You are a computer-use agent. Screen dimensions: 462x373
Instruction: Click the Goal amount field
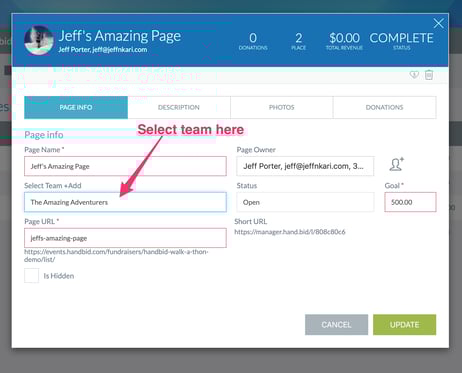(x=410, y=202)
